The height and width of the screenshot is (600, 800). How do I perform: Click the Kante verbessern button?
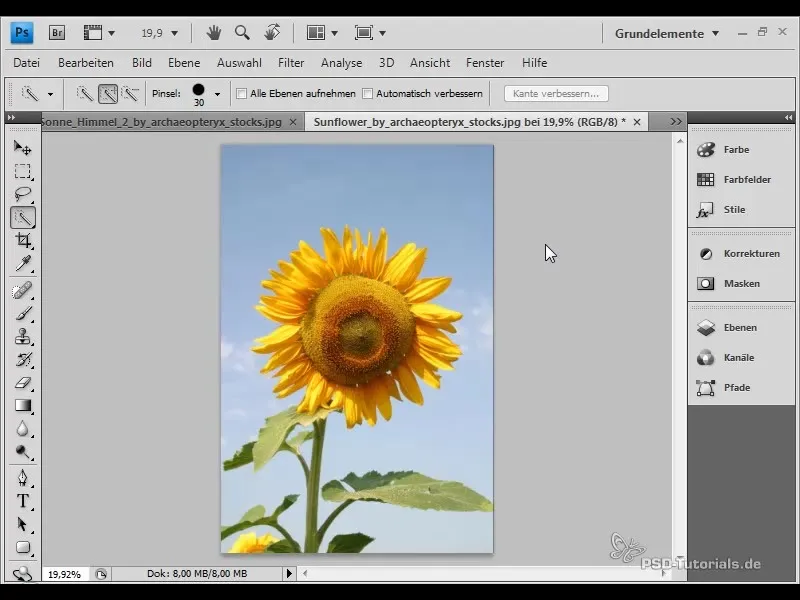coord(556,93)
